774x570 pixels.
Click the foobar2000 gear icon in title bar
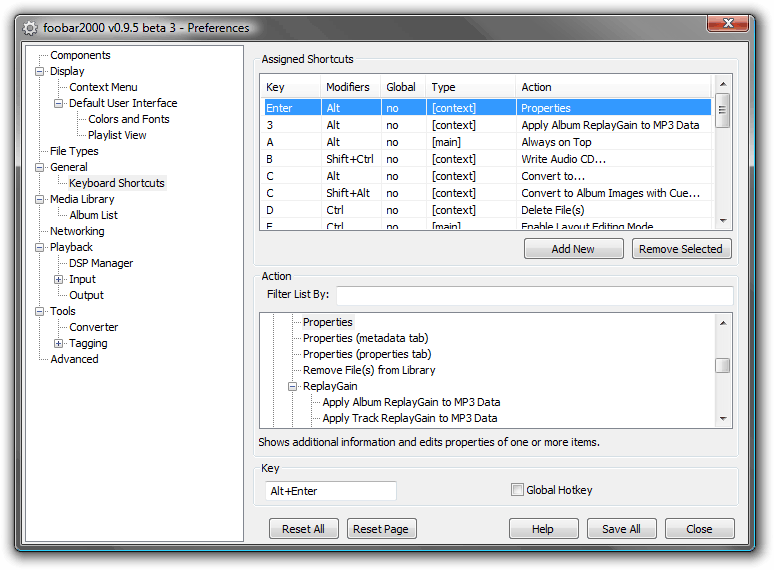(30, 29)
